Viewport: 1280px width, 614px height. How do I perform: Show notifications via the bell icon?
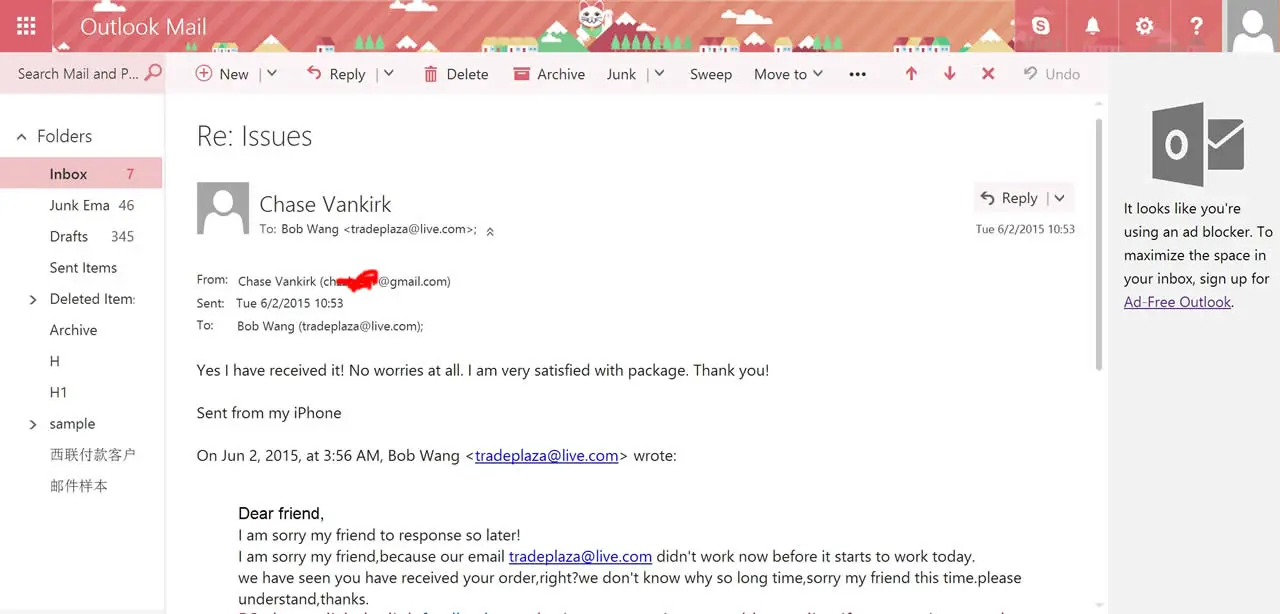pyautogui.click(x=1093, y=26)
